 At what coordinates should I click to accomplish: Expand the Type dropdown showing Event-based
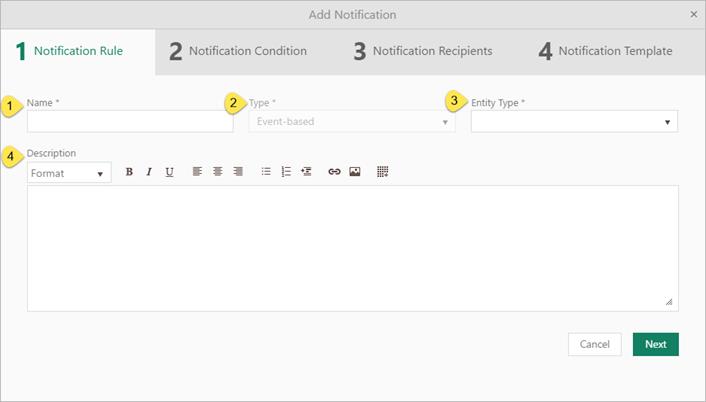351,122
